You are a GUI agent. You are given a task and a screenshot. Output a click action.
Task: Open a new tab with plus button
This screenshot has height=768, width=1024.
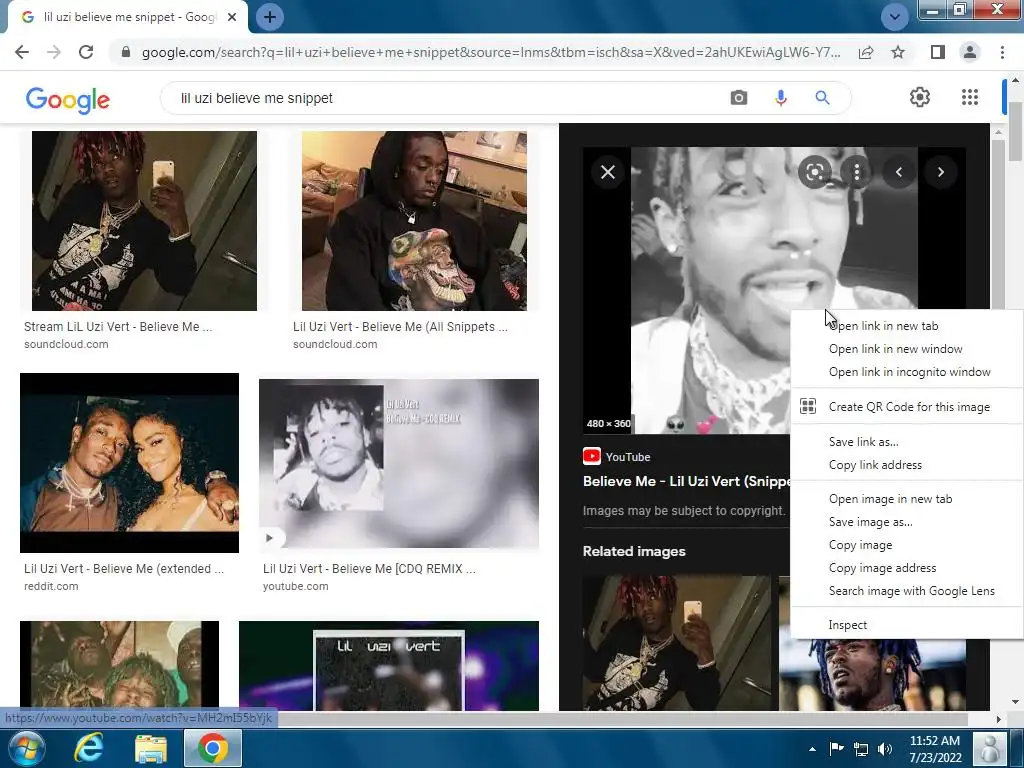pyautogui.click(x=269, y=17)
